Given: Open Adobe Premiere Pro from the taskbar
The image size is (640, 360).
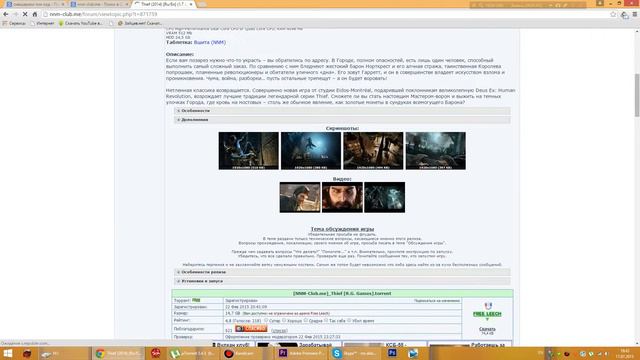Looking at the screenshot, I should 302,353.
